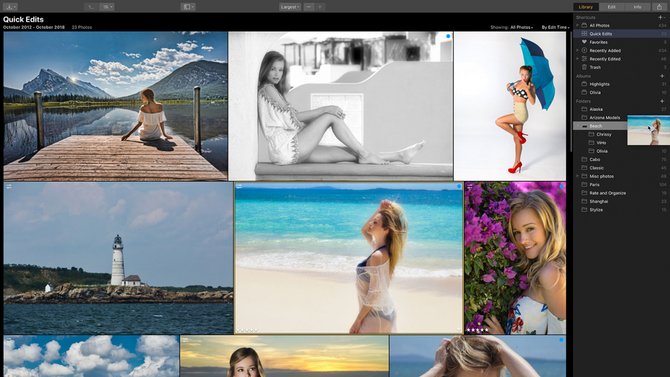670x377 pixels.
Task: Click the plus icon beside Folders header
Action: 662,101
